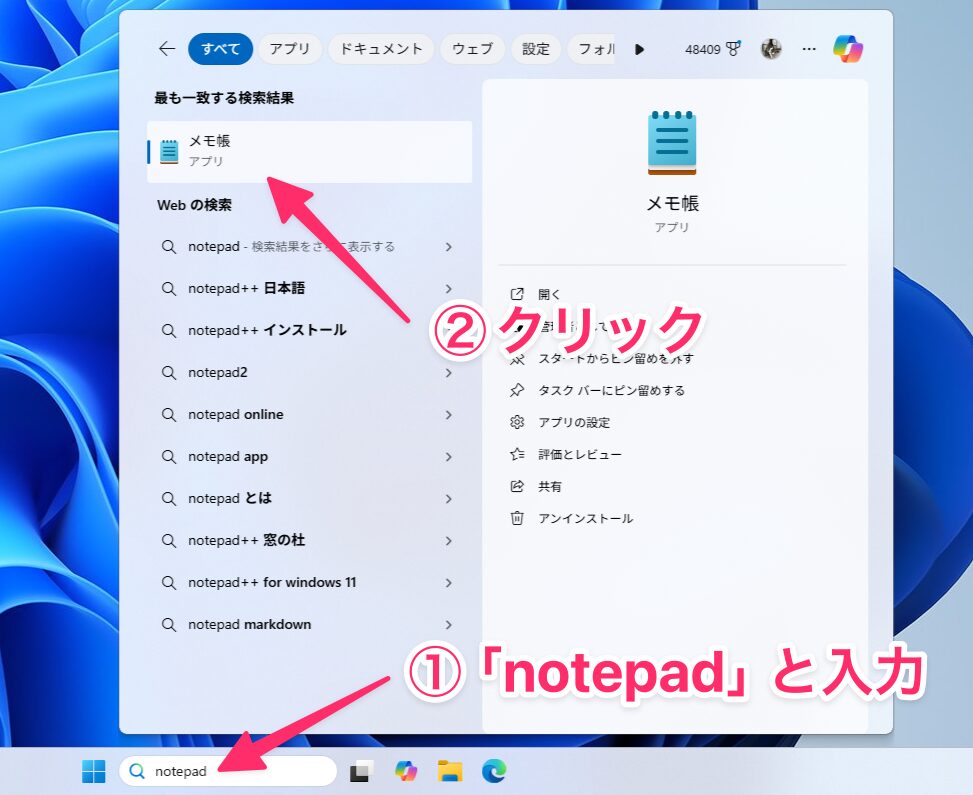Click the magnifier icon in taskbar search
This screenshot has height=795, width=973.
point(137,771)
